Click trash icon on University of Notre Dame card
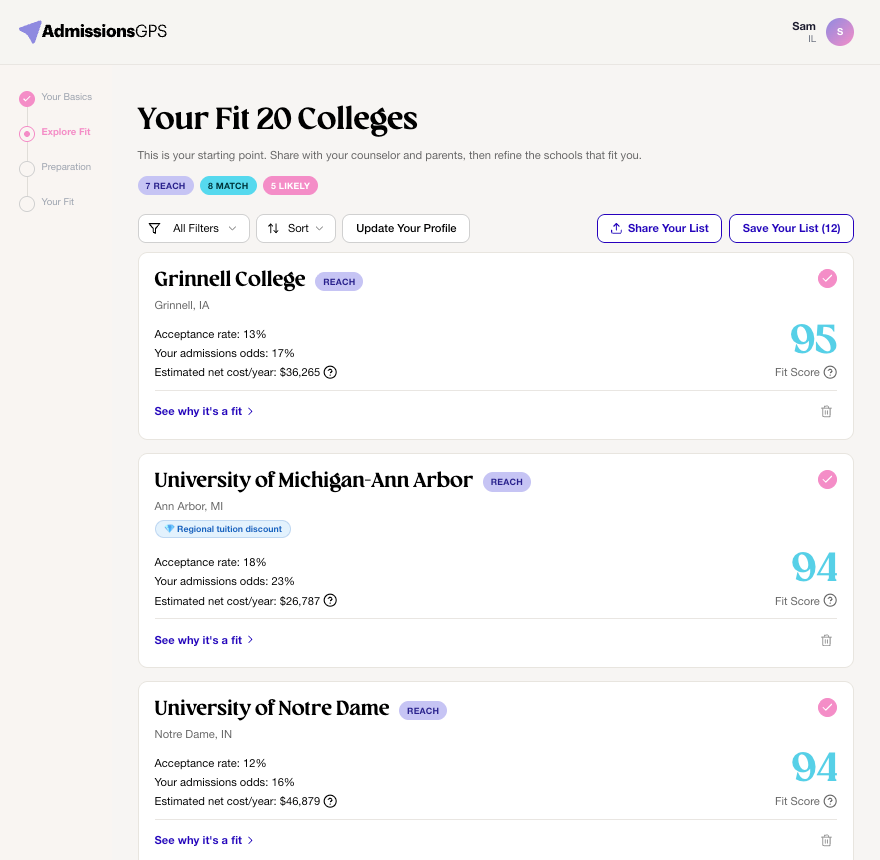Image resolution: width=880 pixels, height=860 pixels. pos(826,840)
